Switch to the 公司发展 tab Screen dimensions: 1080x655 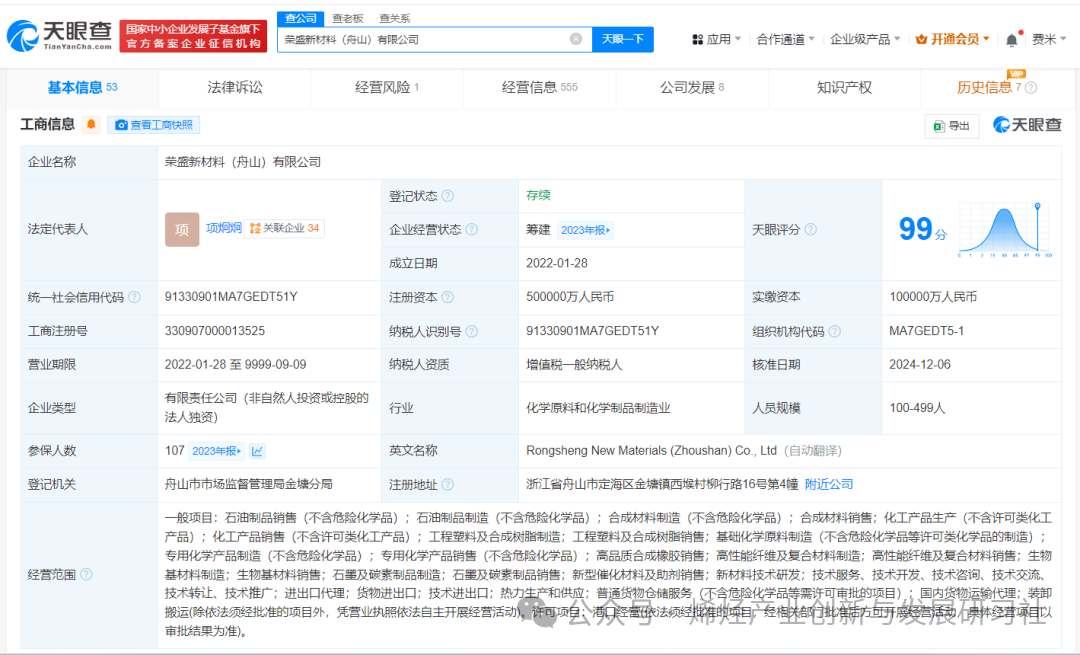point(692,87)
